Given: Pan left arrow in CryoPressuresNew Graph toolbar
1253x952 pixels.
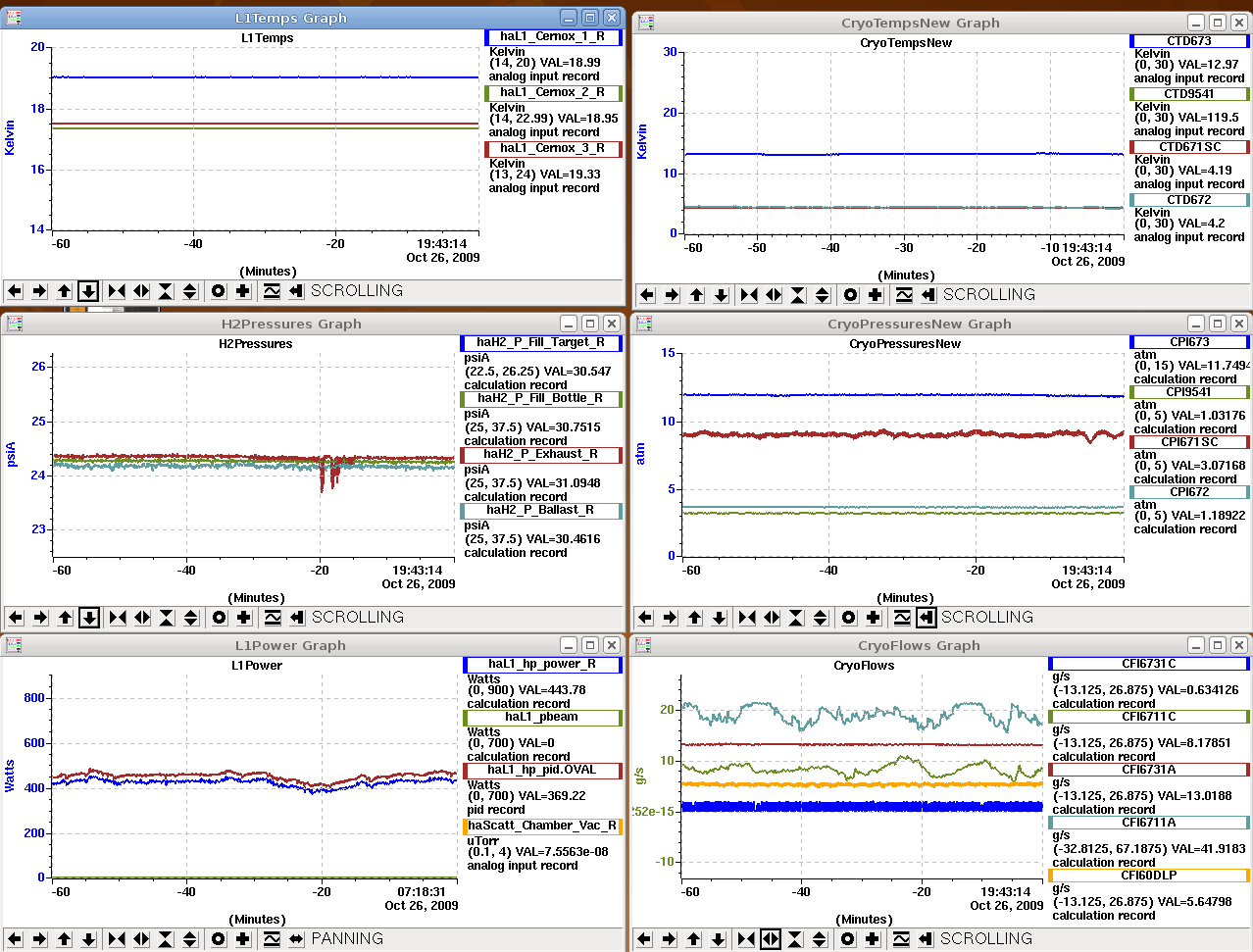Looking at the screenshot, I should pos(645,618).
